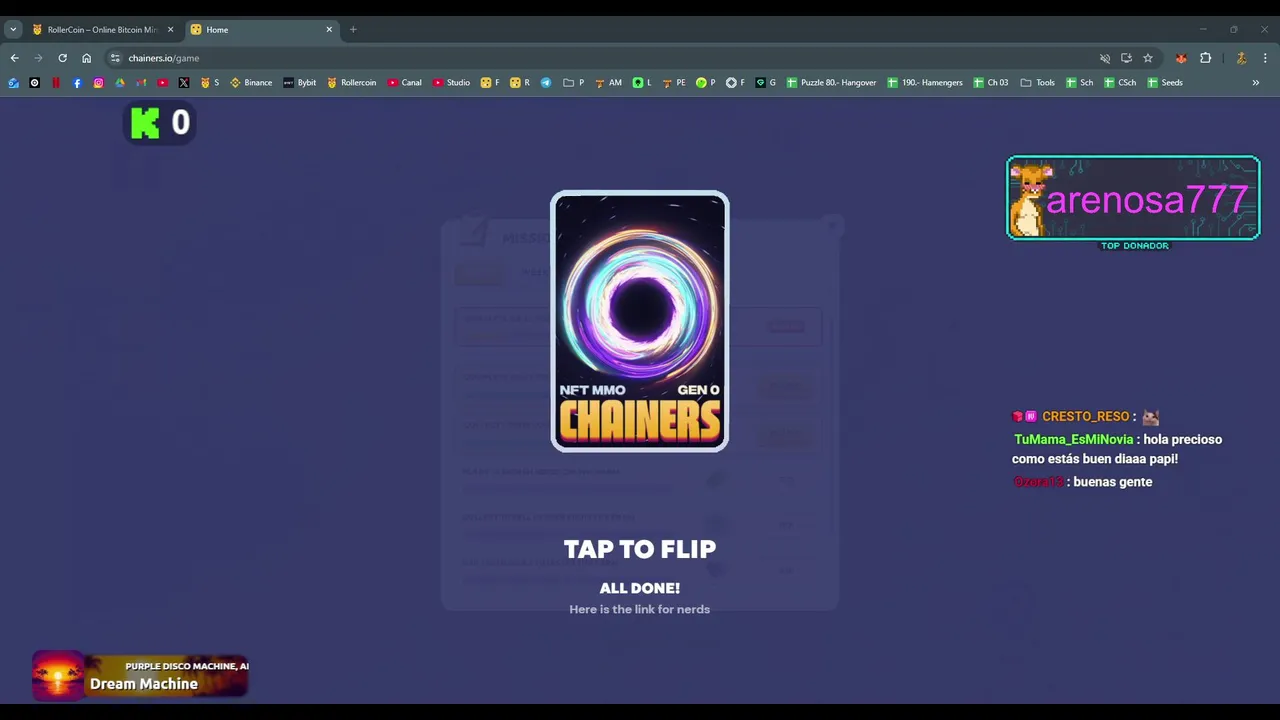Open the X (Twitter) bookmark
The width and height of the screenshot is (1280, 720).
click(x=184, y=83)
